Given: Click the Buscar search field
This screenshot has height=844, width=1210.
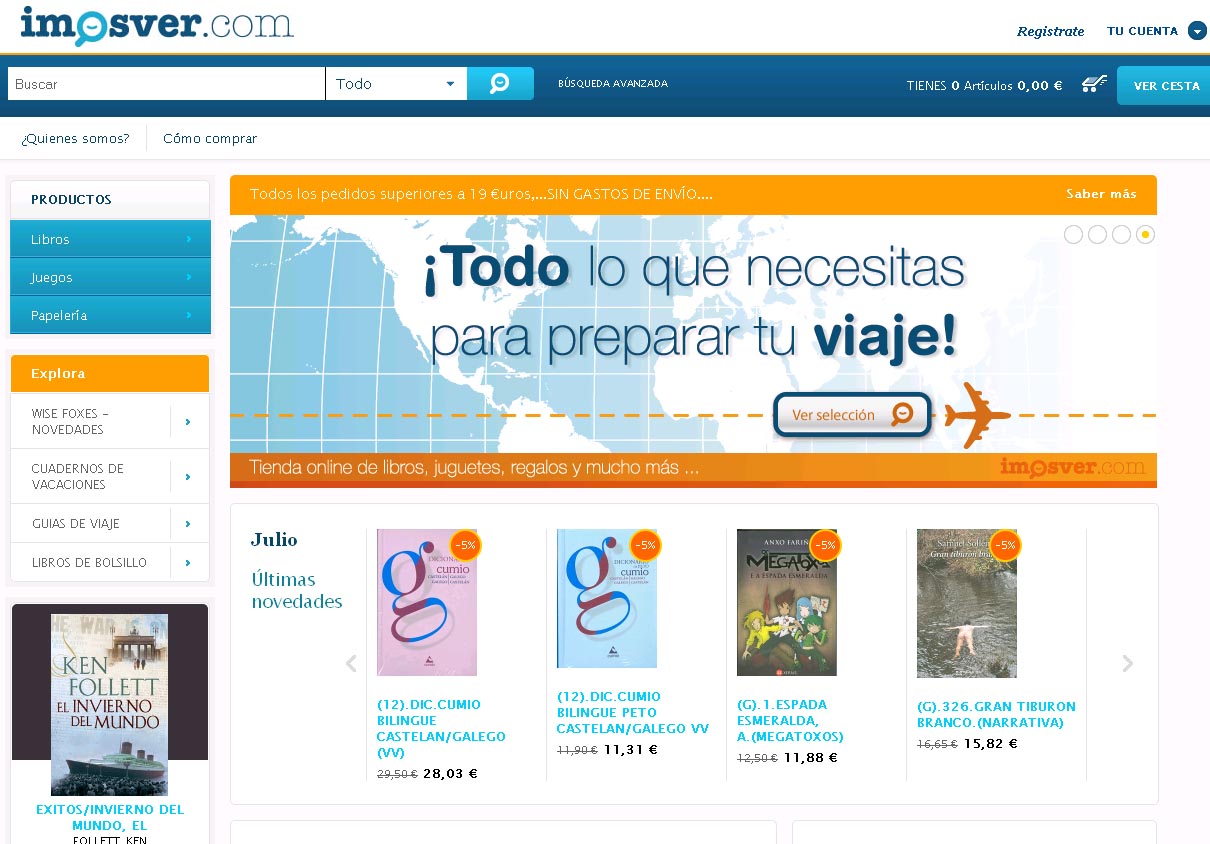Looking at the screenshot, I should click(167, 84).
